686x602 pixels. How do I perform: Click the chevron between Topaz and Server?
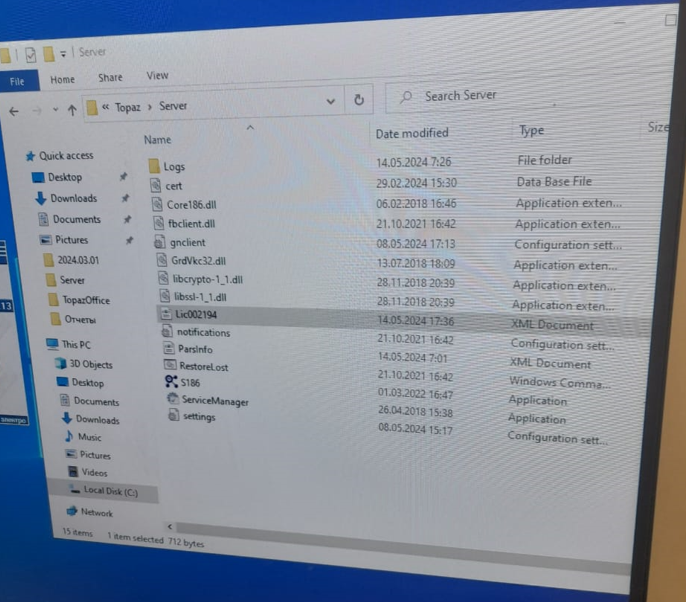pyautogui.click(x=149, y=107)
